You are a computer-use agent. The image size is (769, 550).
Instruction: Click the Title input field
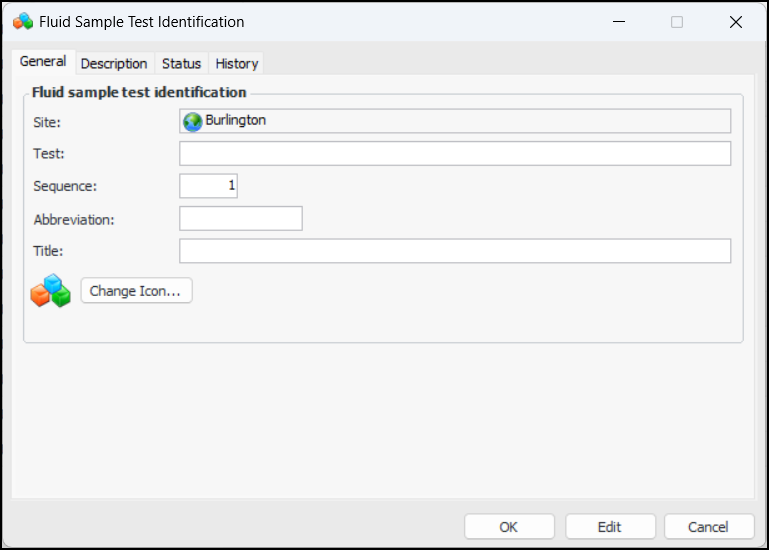(x=455, y=251)
